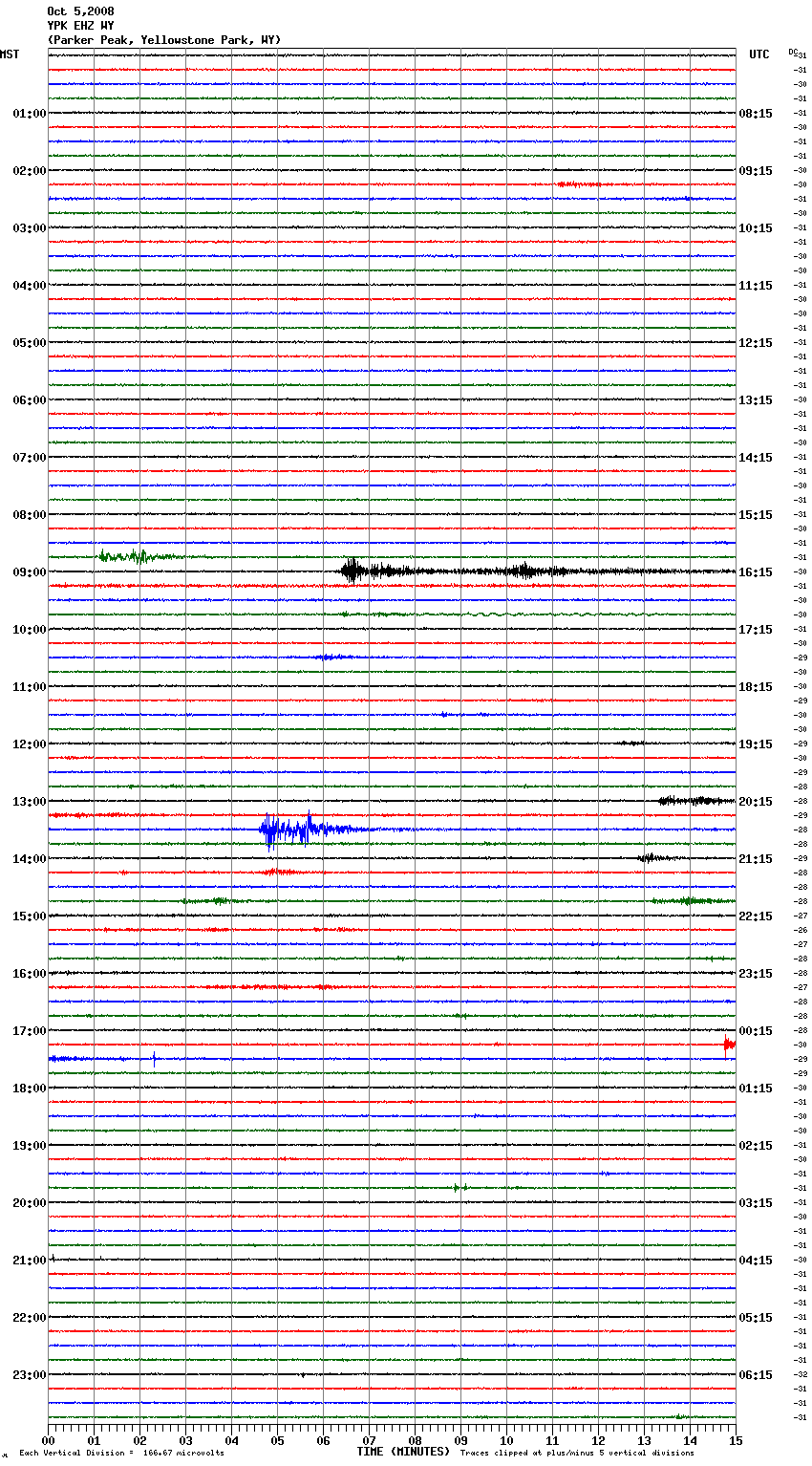The height and width of the screenshot is (1466, 812).
Task: Click the "UTC" column heading
Action: pos(759,54)
